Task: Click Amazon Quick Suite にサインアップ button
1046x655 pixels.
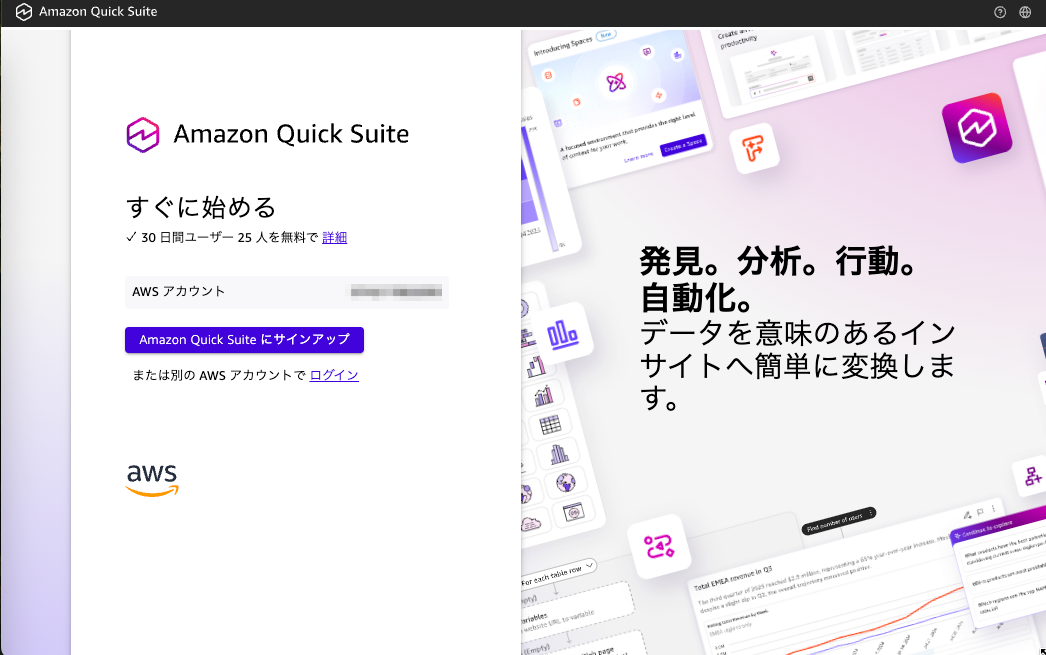Action: [x=244, y=340]
